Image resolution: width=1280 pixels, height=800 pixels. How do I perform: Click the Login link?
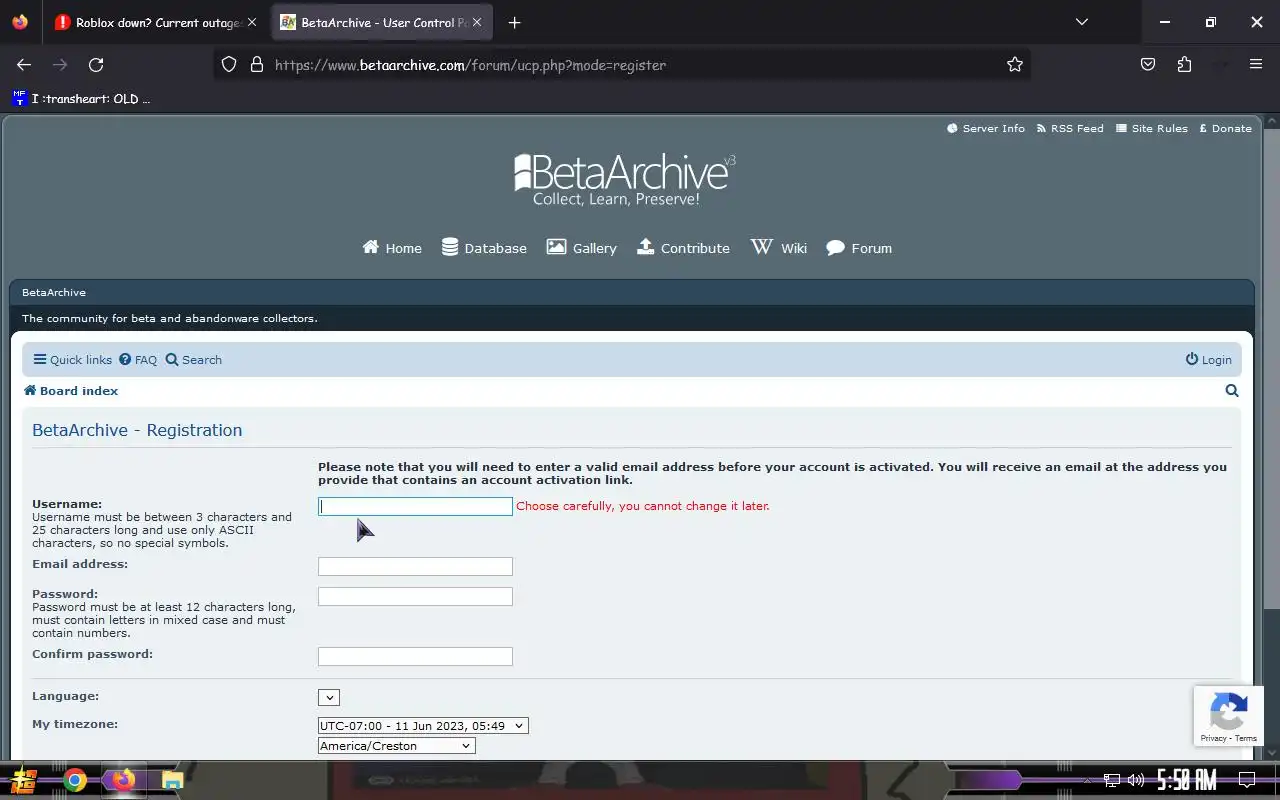pyautogui.click(x=1209, y=360)
